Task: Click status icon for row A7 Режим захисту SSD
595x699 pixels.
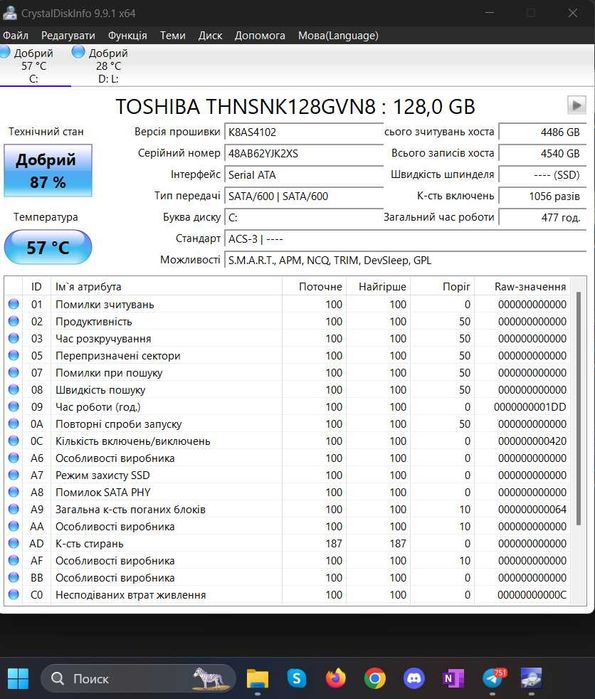Action: (x=13, y=475)
